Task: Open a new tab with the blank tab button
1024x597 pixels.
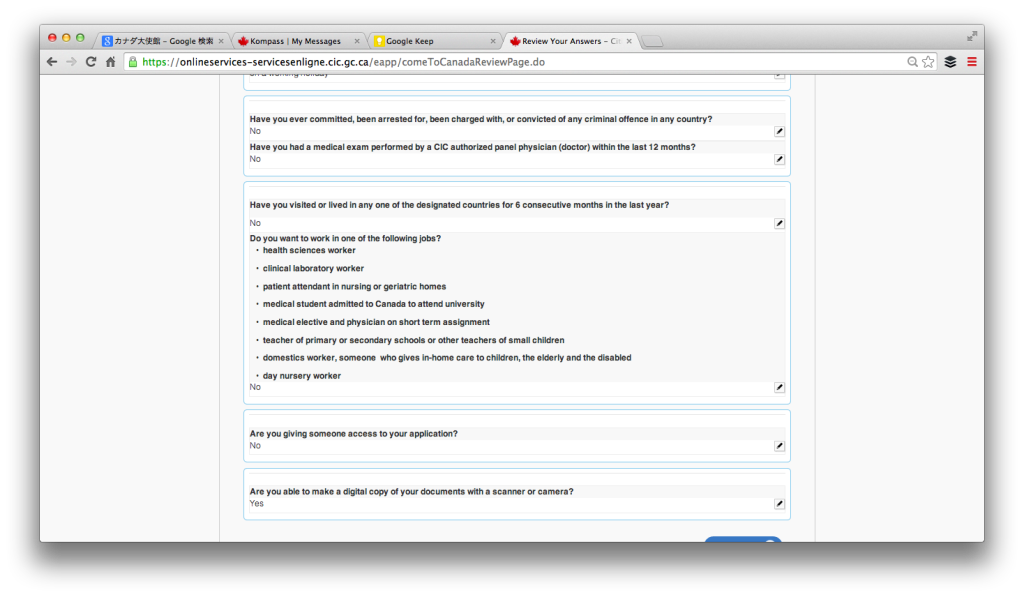Action: click(x=652, y=42)
